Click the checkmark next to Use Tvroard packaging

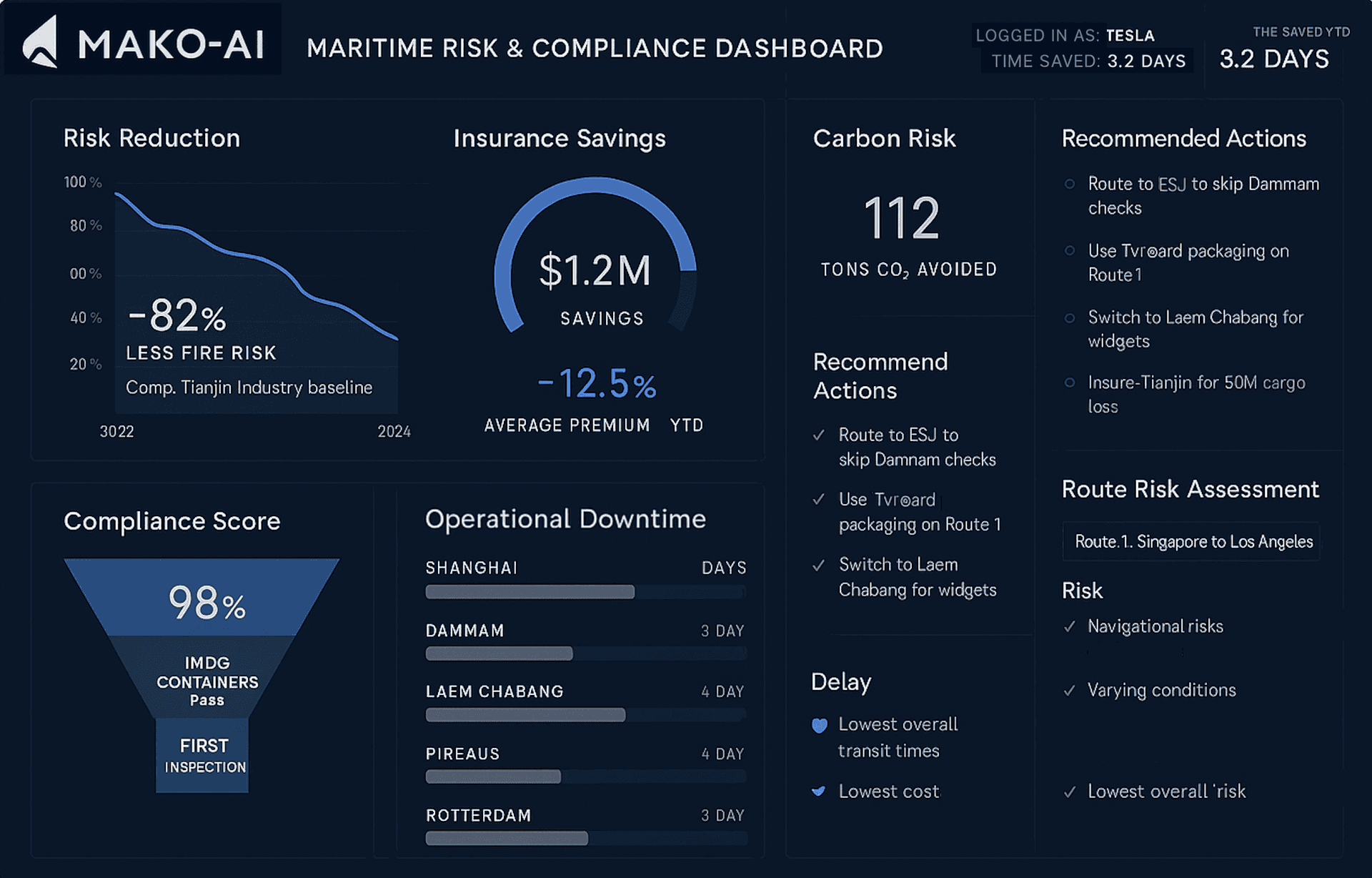tap(819, 500)
